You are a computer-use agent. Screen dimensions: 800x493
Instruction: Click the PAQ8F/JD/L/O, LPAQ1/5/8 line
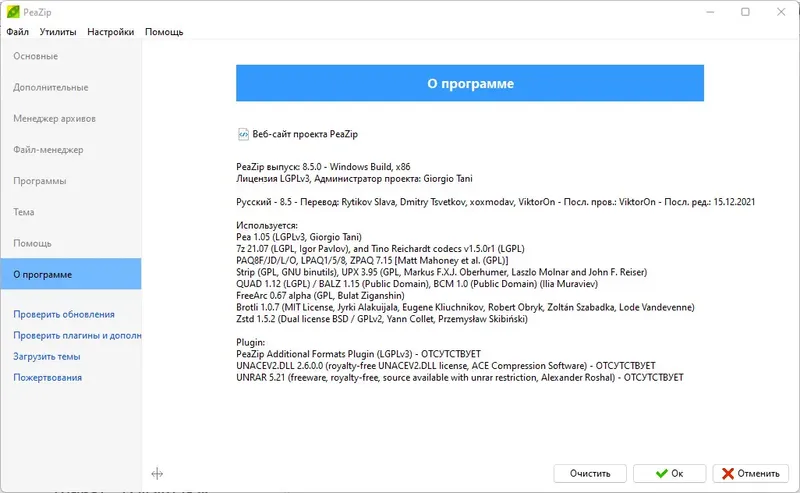point(372,260)
